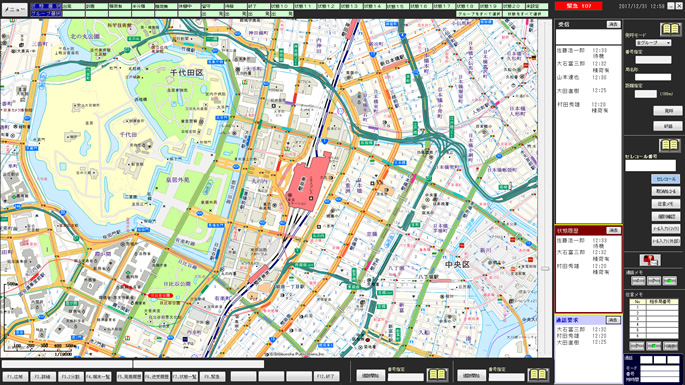Click 消去 in the 通話要求 panel
Screen dimensions: 685x385
pos(613,320)
